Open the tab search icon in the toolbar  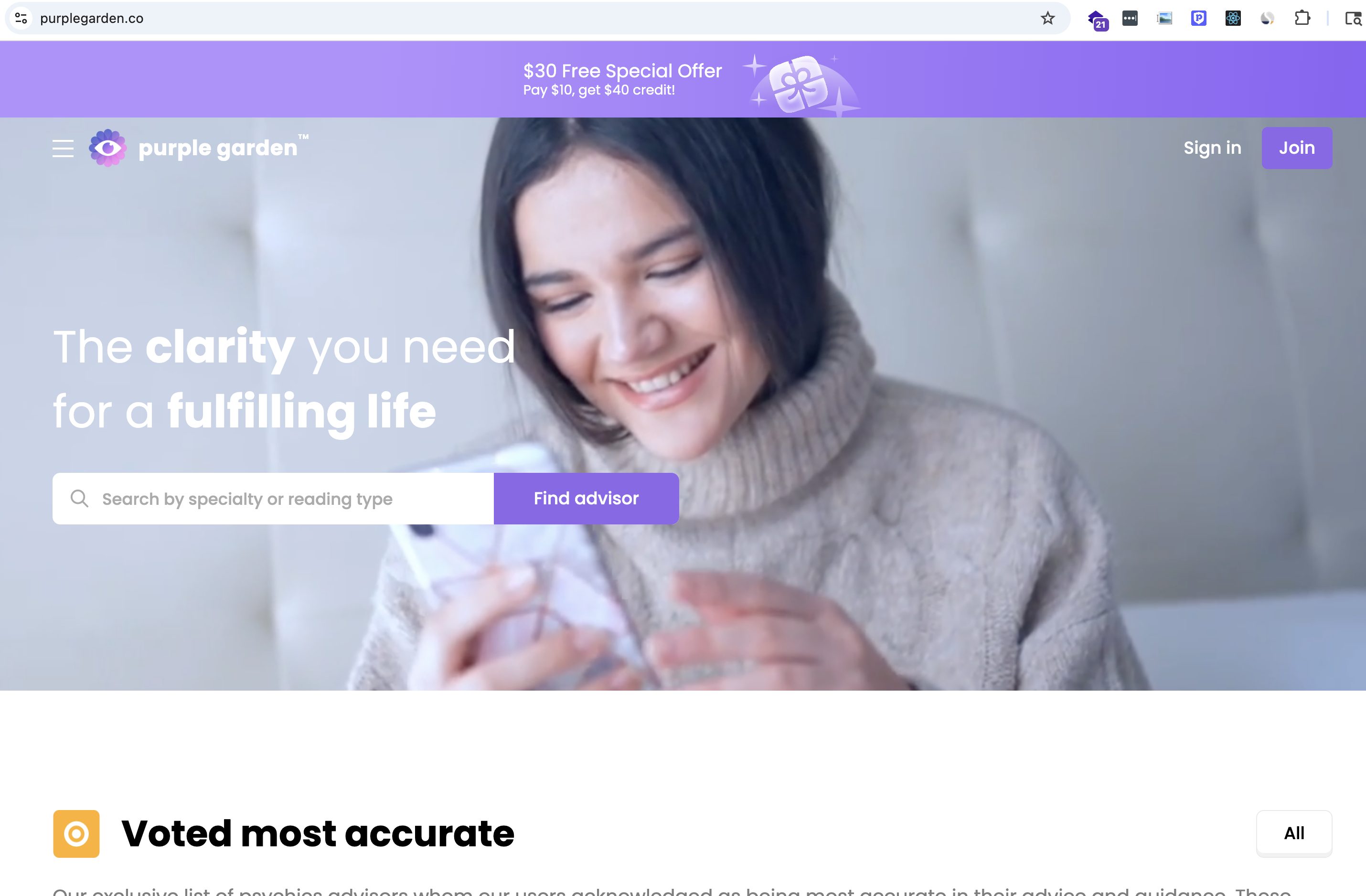coord(1354,19)
